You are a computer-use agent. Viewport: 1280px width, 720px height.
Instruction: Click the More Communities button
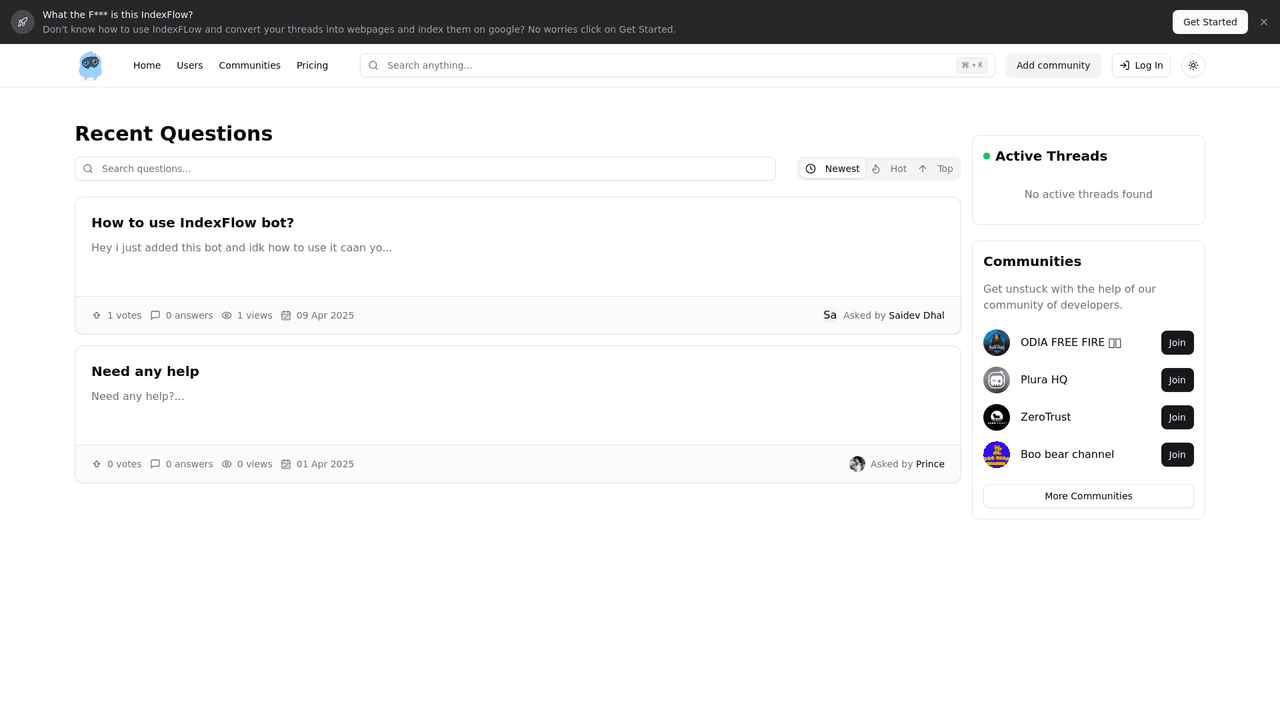[1088, 496]
